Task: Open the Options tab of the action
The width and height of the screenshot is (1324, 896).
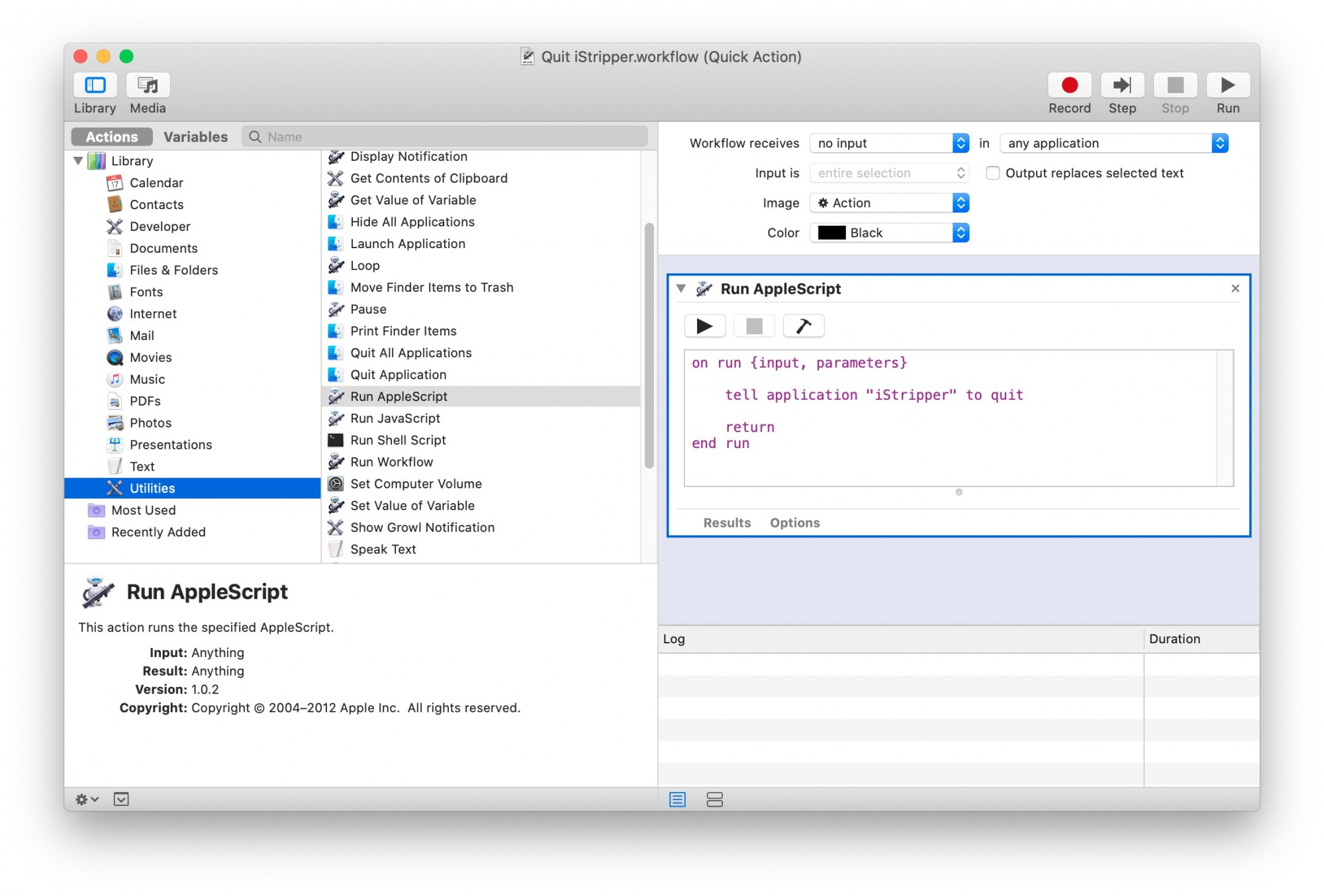Action: click(794, 523)
